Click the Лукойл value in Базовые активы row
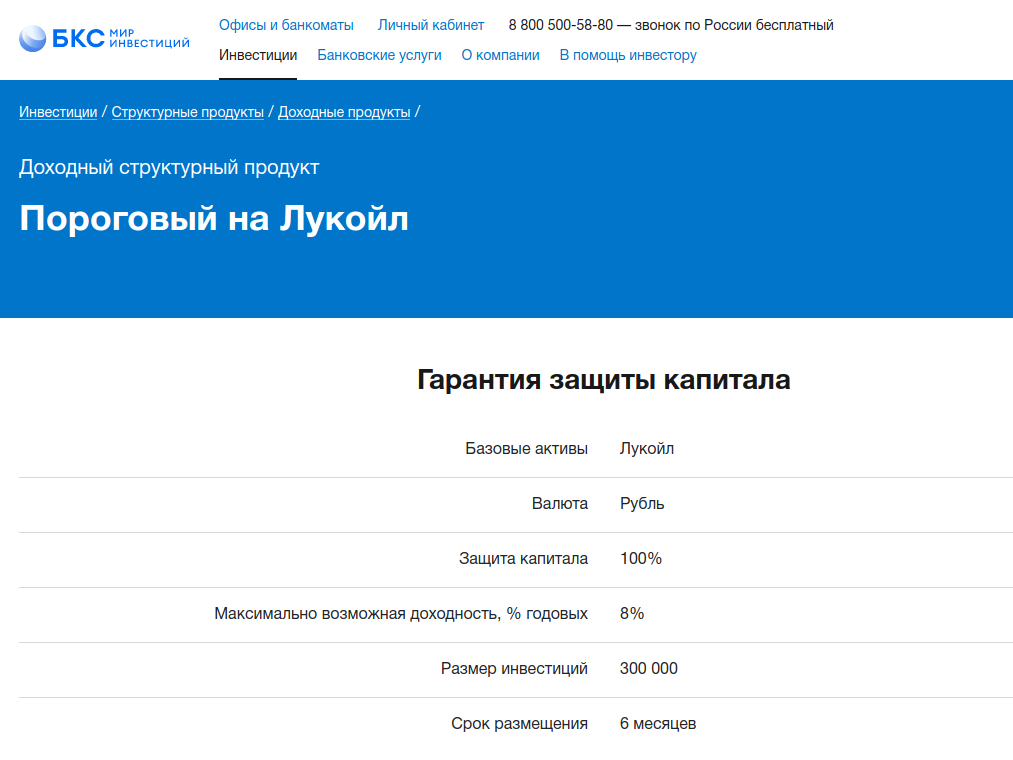 click(647, 448)
